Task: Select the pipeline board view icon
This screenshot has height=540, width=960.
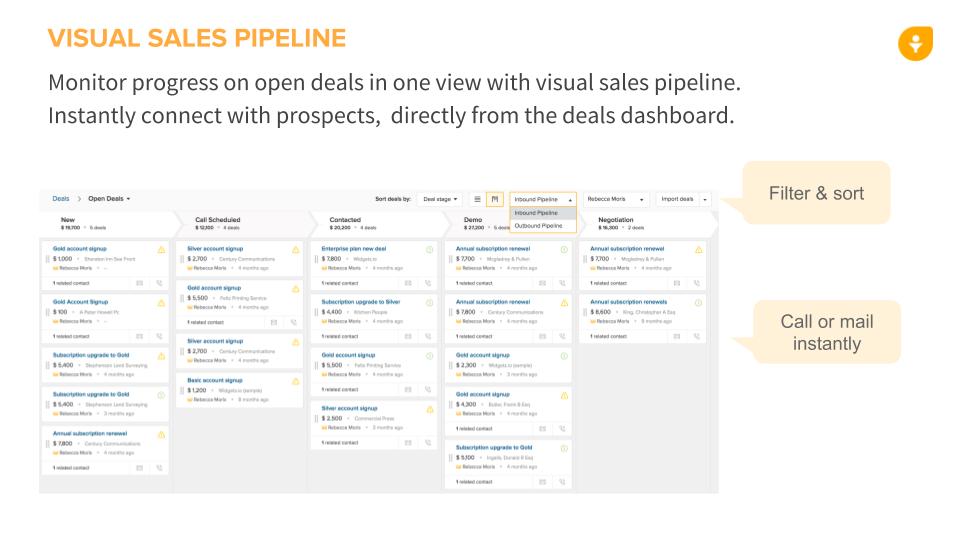Action: (494, 199)
